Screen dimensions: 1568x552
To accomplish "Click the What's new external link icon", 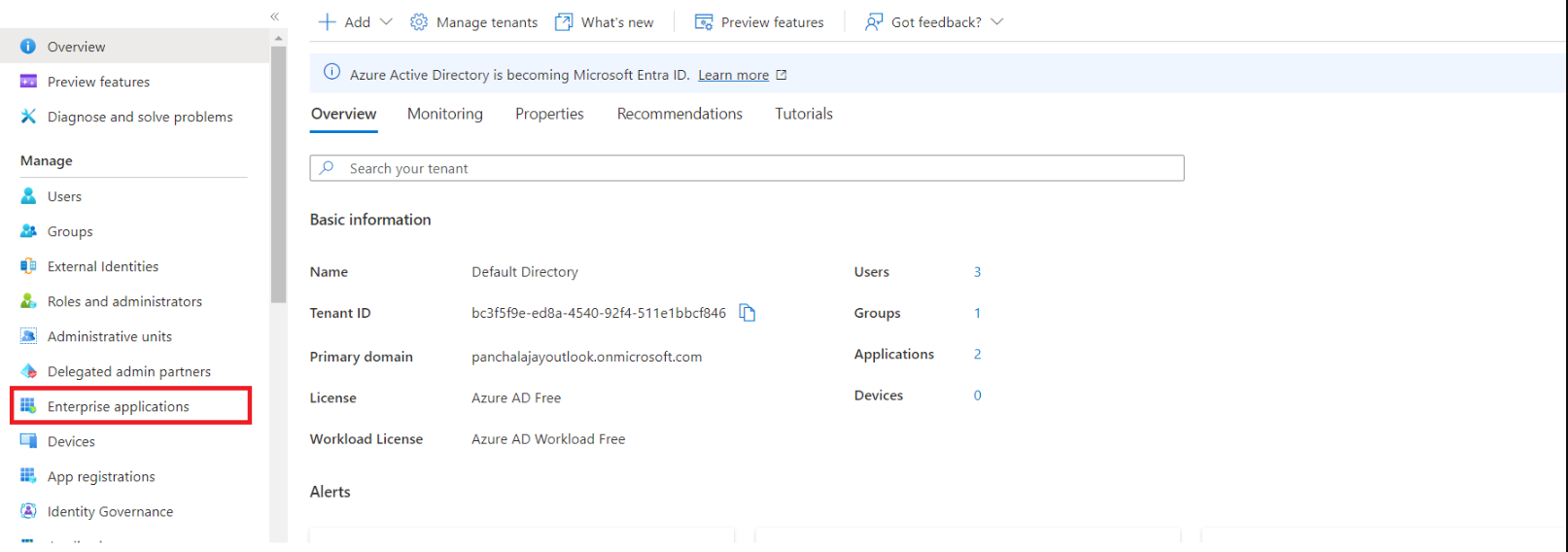I will point(564,21).
